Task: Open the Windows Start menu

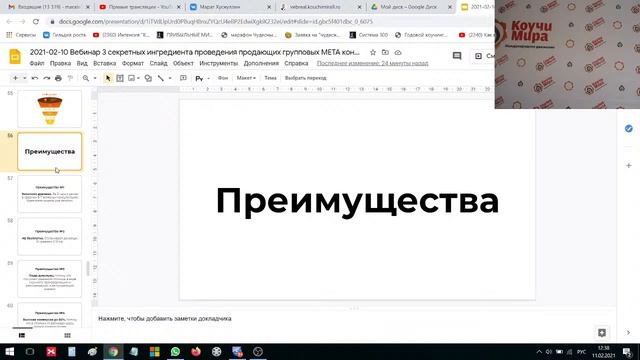Action: (9, 351)
